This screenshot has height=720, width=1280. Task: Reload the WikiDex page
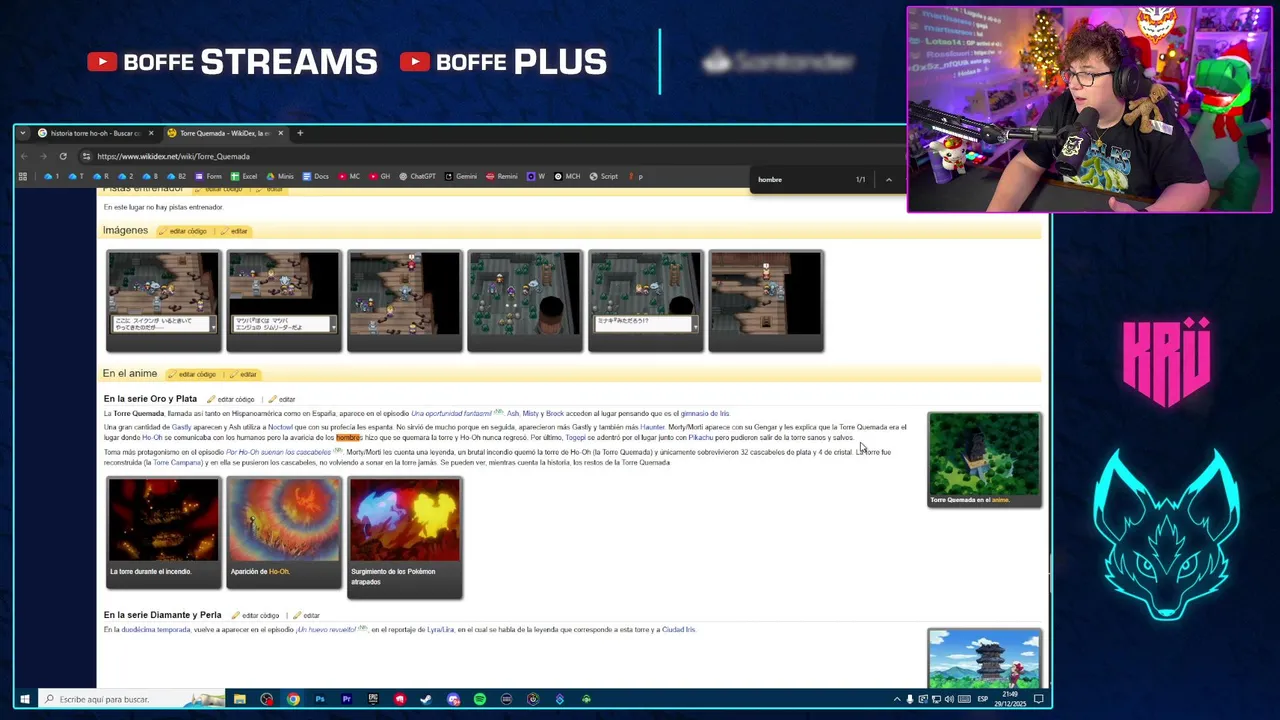[x=63, y=156]
